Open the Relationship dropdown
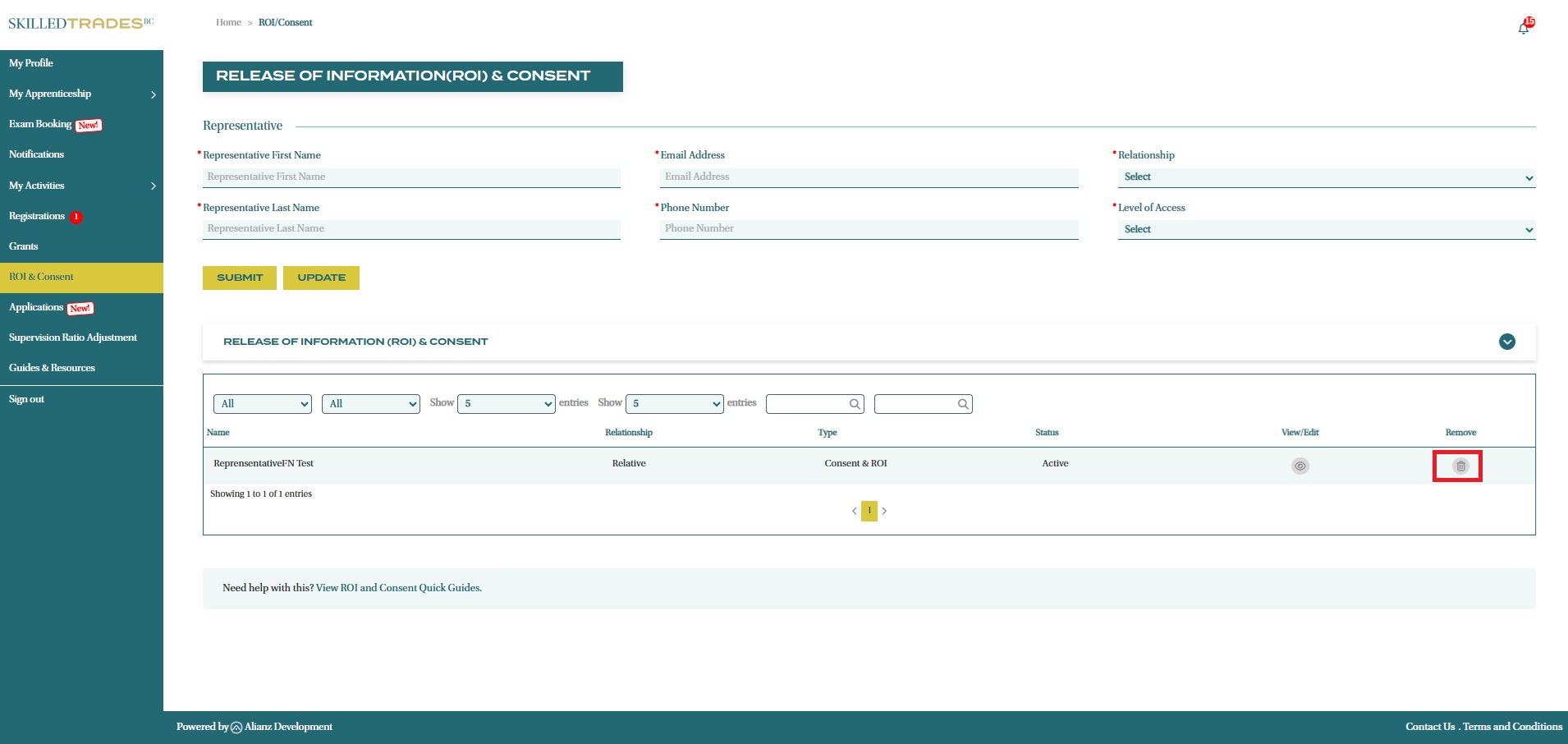The width and height of the screenshot is (1568, 744). (x=1326, y=177)
